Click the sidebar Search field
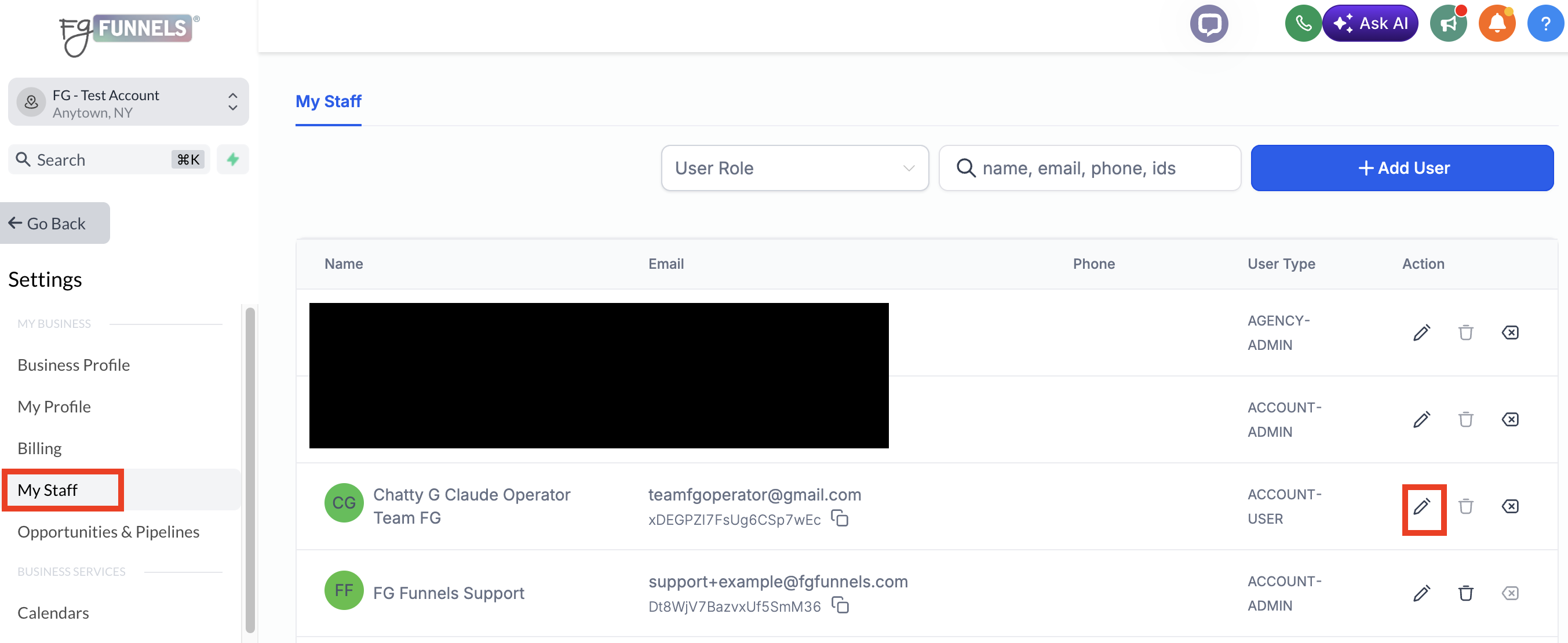The height and width of the screenshot is (643, 1568). (109, 159)
